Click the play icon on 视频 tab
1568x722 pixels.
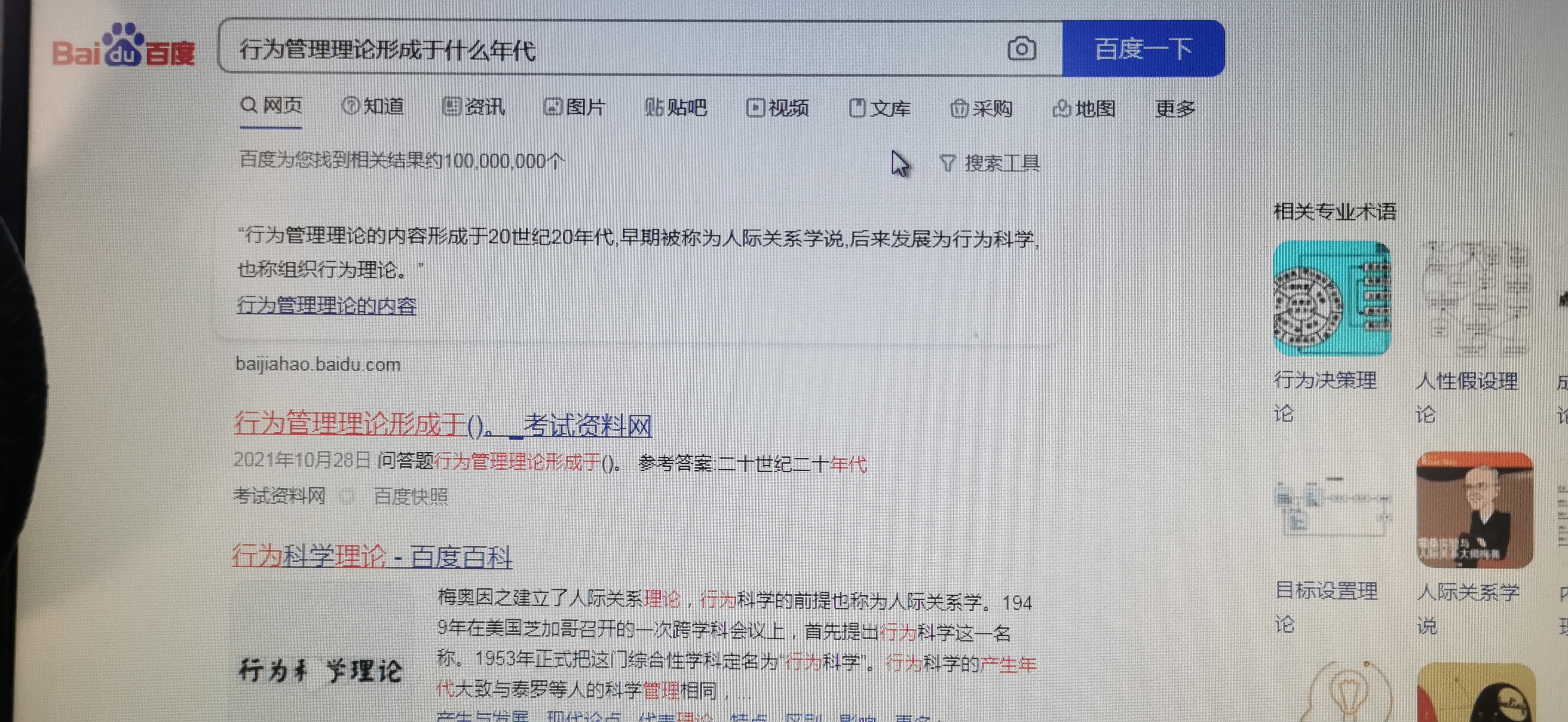[755, 108]
